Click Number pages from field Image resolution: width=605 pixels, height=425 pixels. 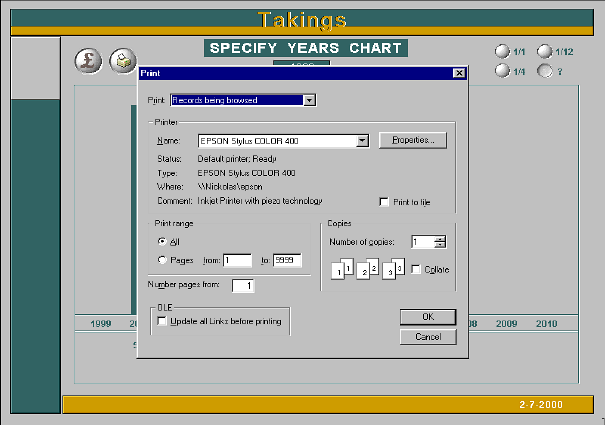[243, 286]
